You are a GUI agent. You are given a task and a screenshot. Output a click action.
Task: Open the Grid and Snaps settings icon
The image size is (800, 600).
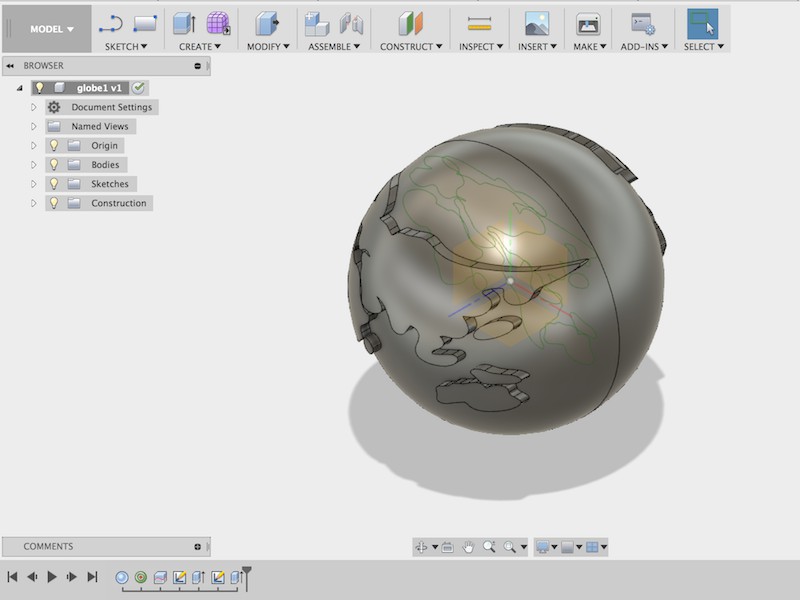coord(567,547)
